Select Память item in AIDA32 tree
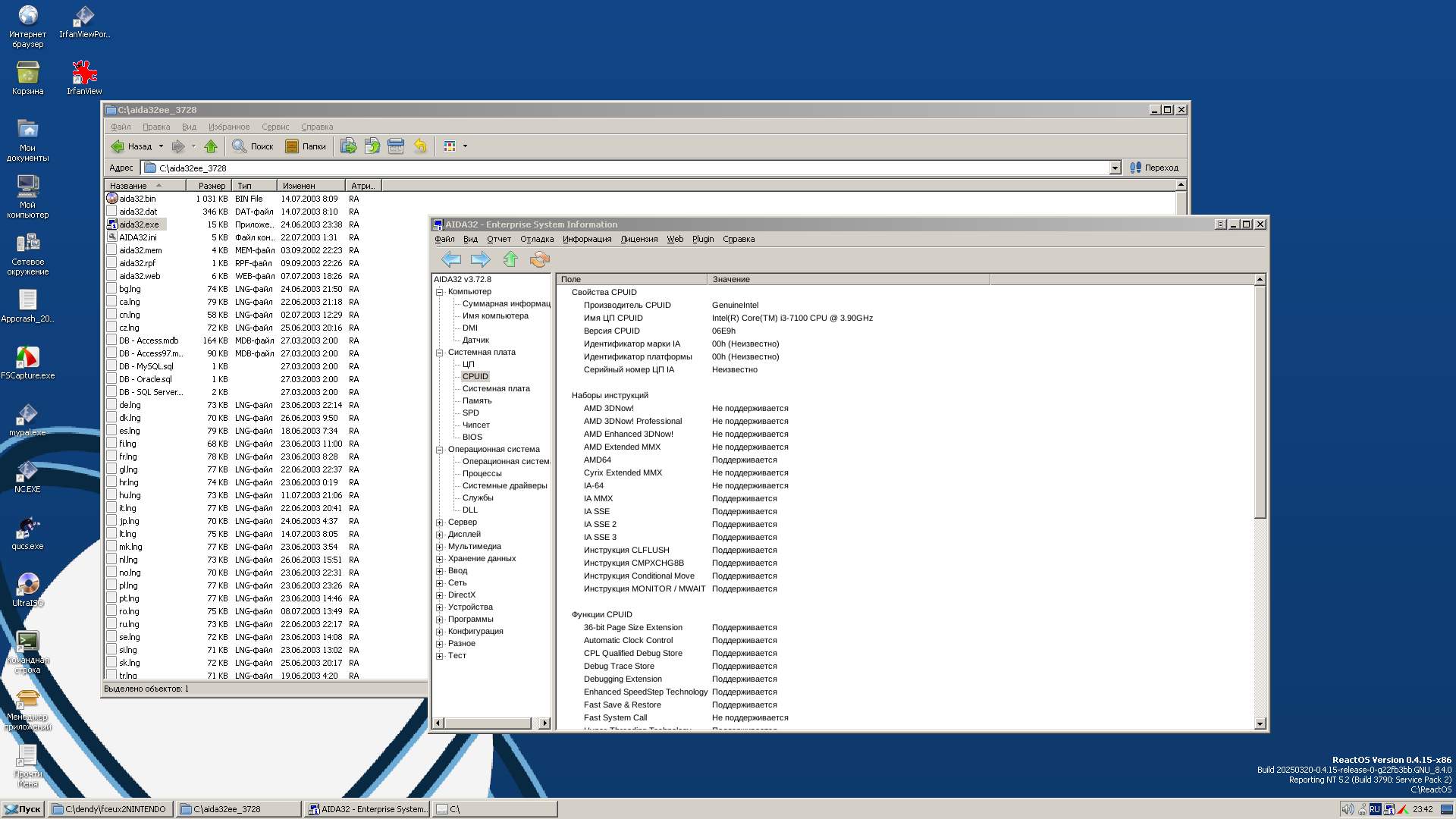The image size is (1456, 819). 477,401
